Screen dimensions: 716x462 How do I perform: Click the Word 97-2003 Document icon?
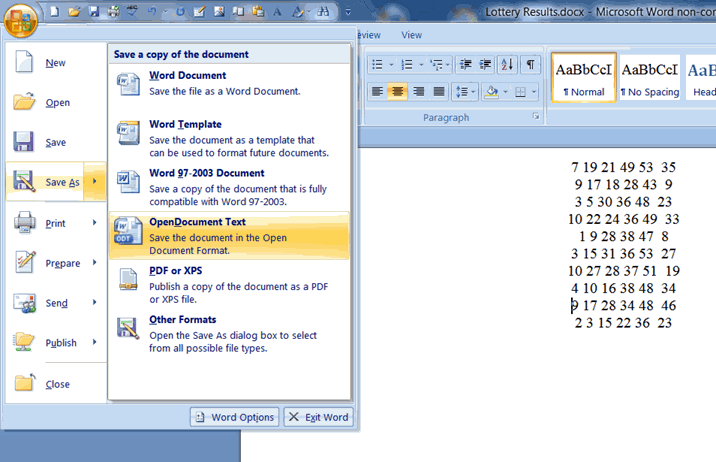[128, 182]
